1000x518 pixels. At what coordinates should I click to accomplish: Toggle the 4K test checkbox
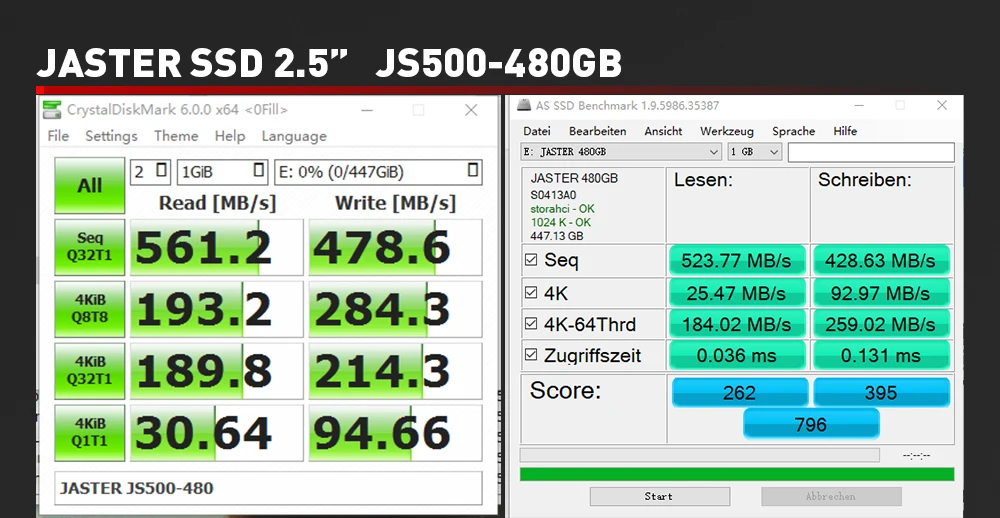tap(531, 292)
